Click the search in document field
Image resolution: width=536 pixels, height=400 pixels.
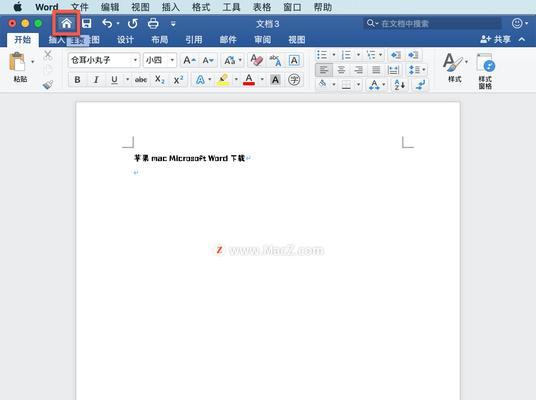point(432,23)
